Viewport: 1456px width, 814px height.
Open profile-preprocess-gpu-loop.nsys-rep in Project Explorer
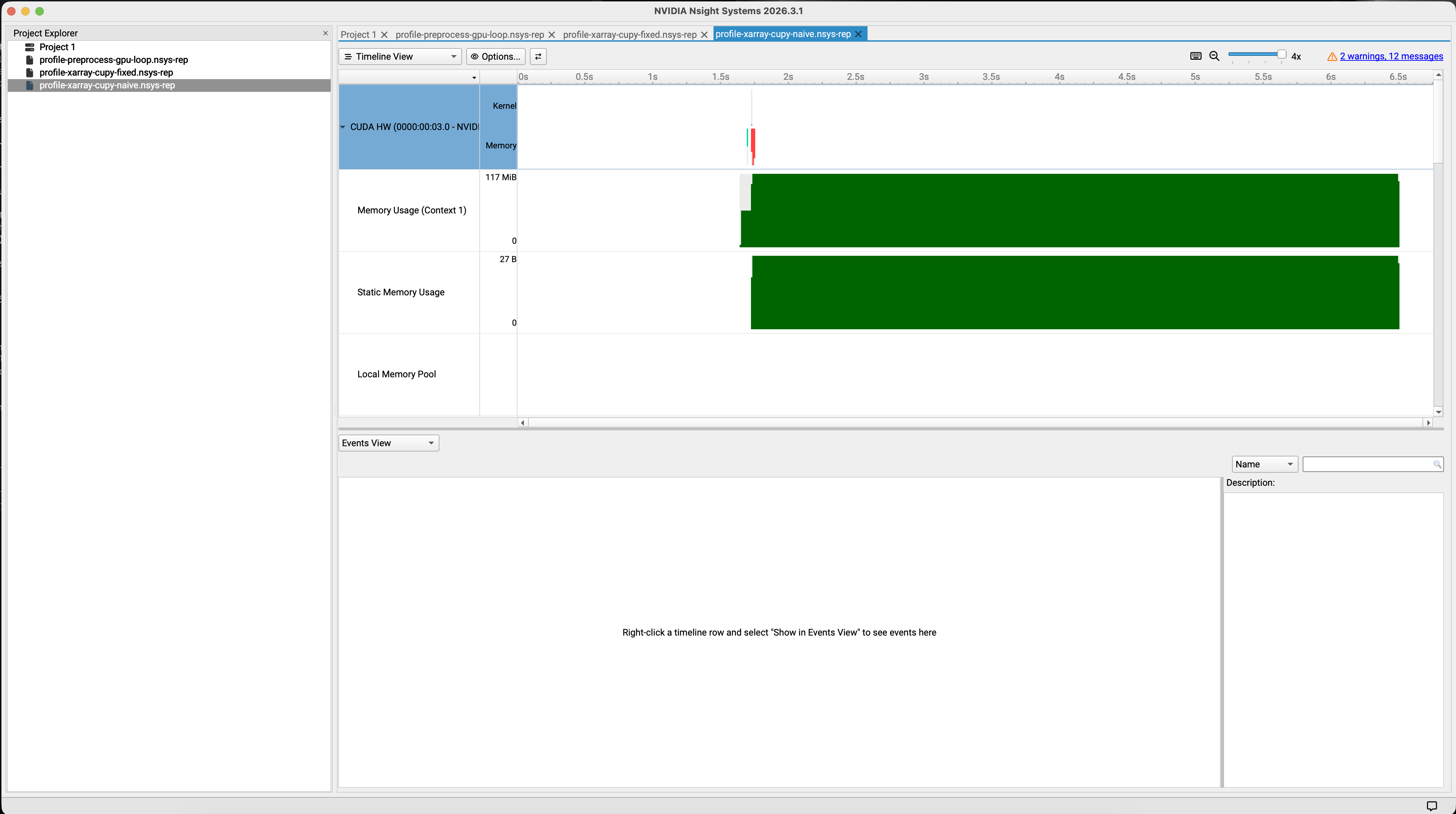(x=114, y=60)
